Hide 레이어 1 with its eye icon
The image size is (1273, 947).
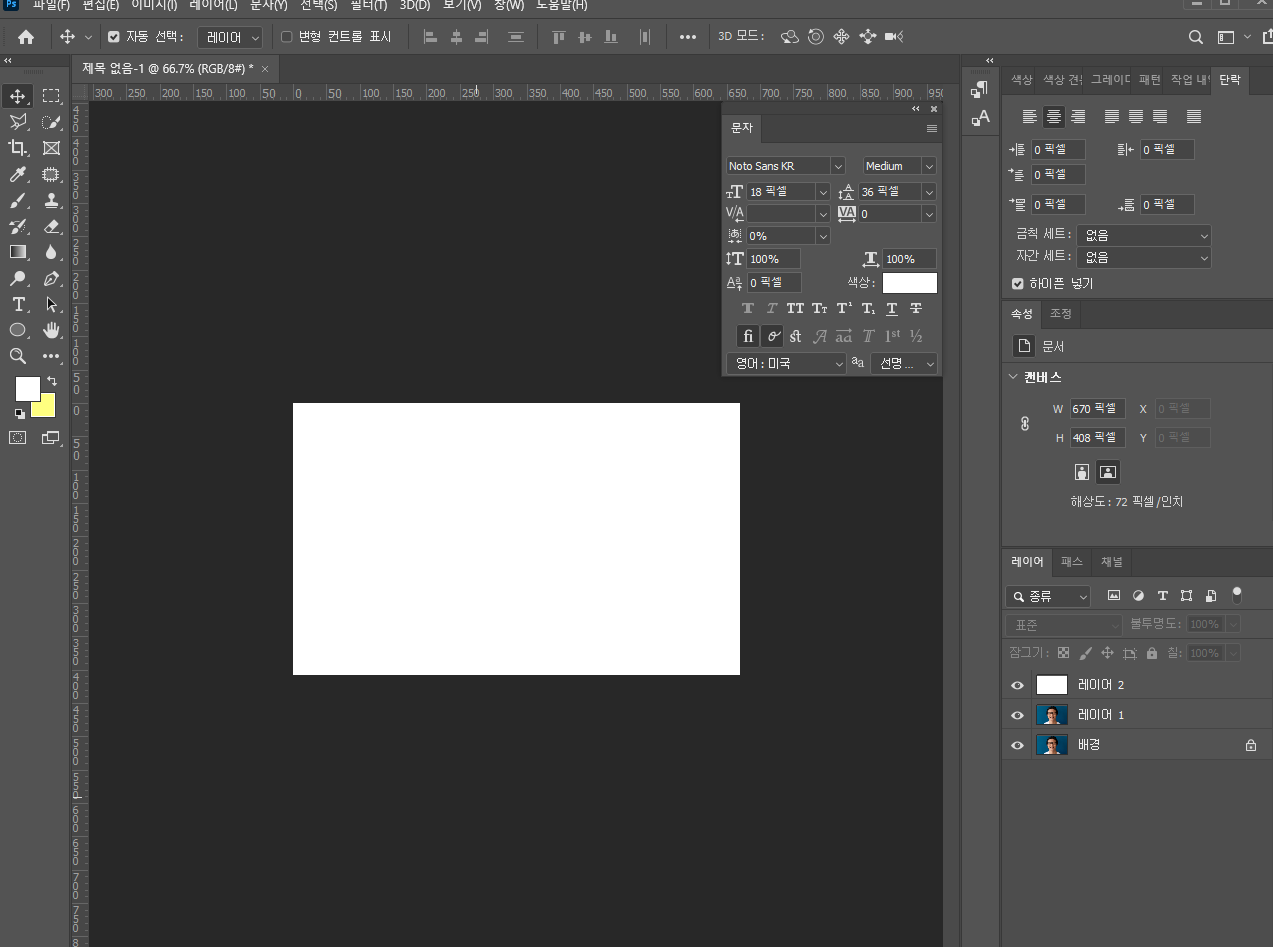(1017, 715)
